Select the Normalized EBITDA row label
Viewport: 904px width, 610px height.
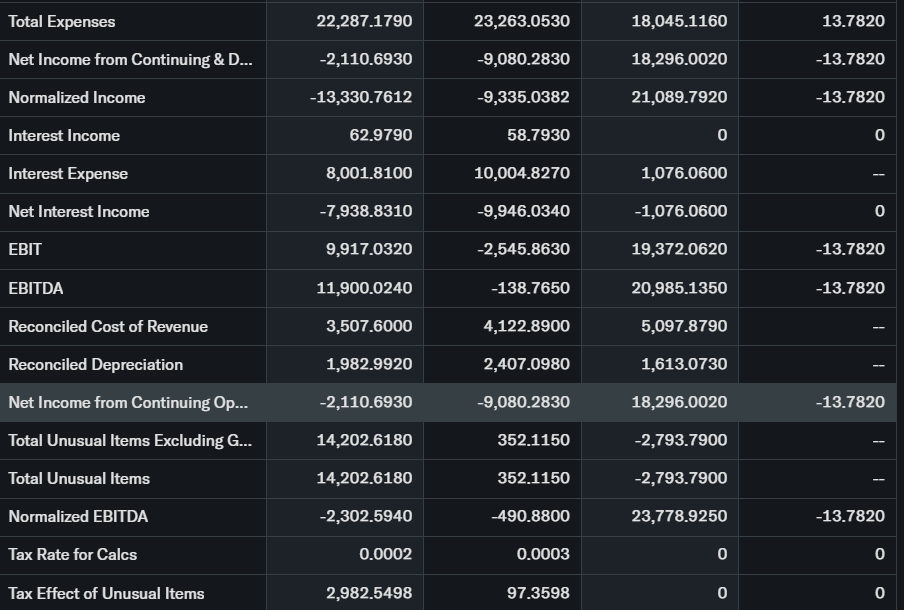[x=78, y=516]
